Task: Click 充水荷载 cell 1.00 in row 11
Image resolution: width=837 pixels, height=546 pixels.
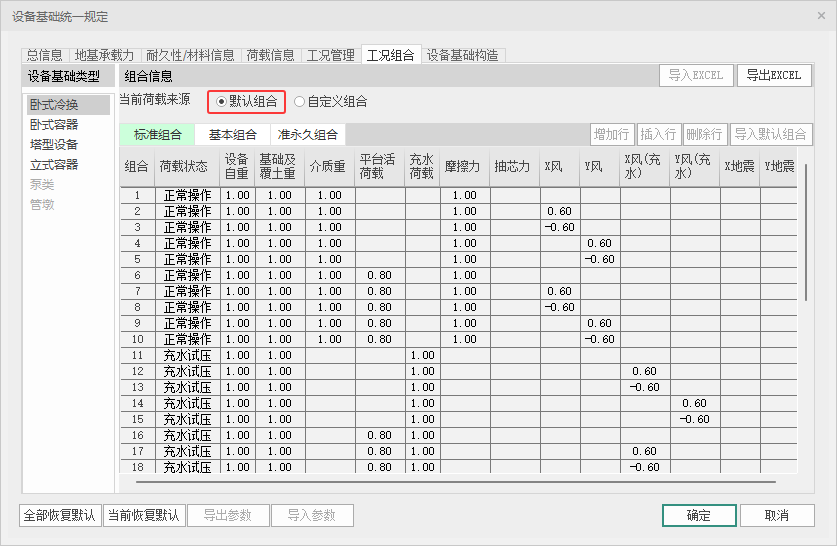Action: [x=422, y=355]
